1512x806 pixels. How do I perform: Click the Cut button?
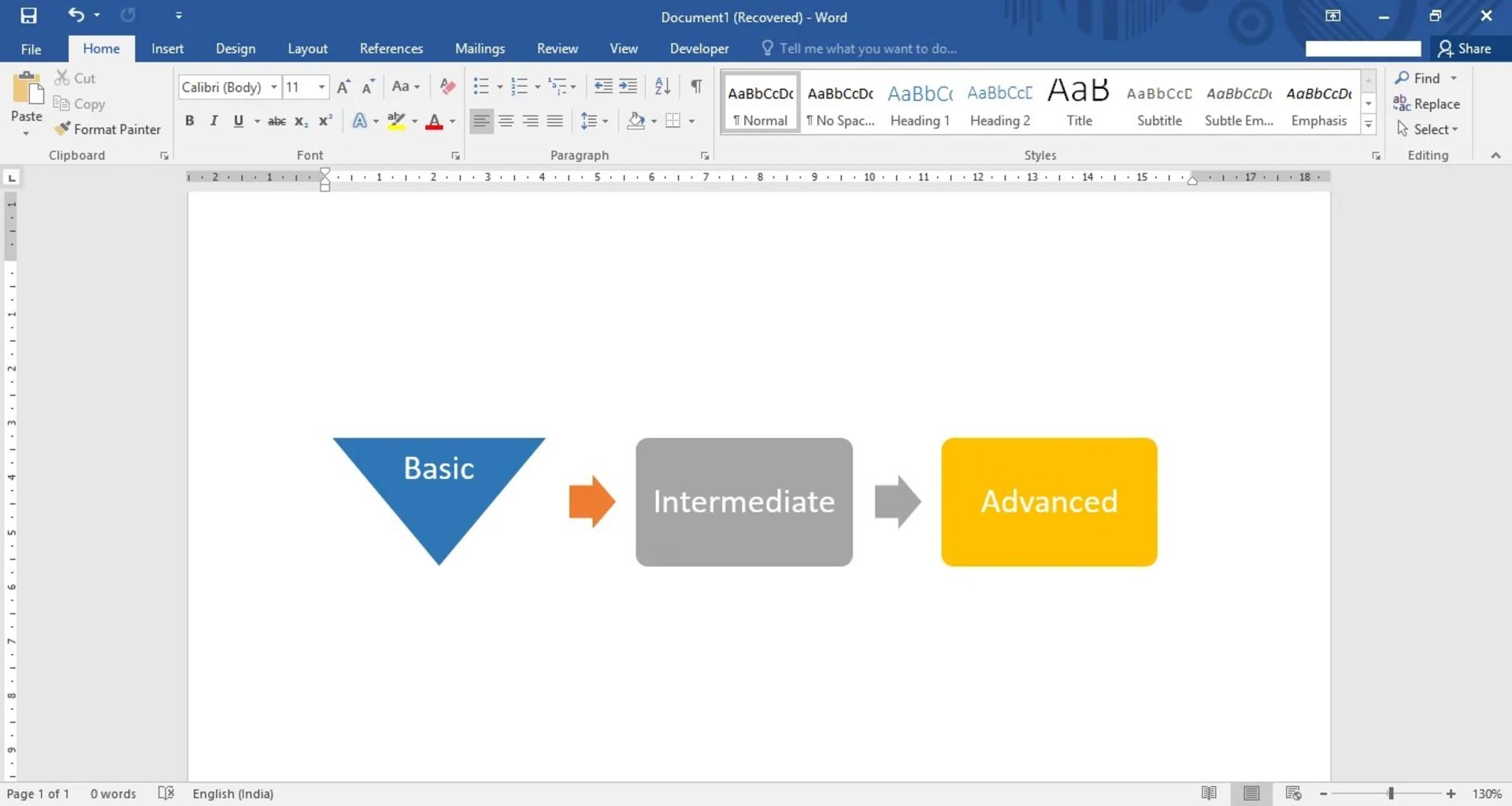[x=75, y=78]
